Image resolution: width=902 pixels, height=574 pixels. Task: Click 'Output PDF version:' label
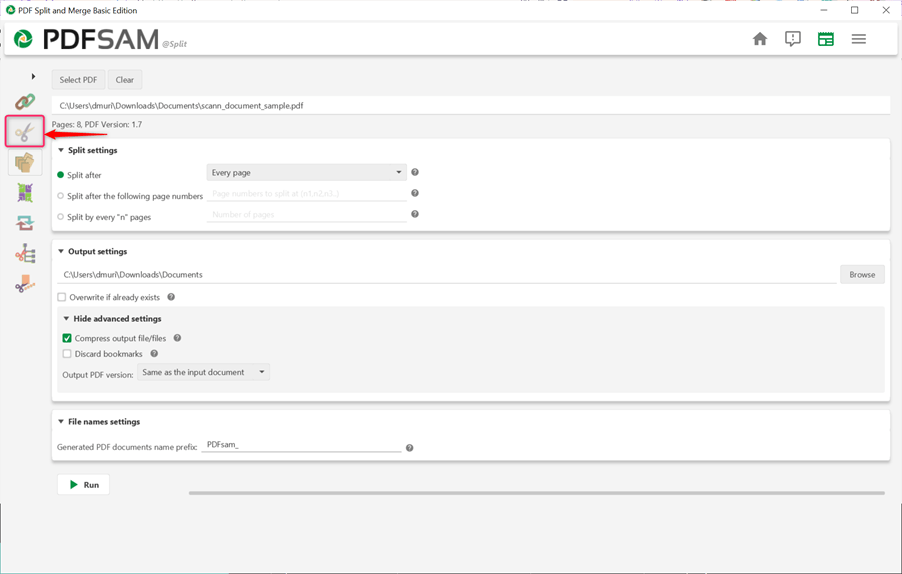tap(98, 374)
